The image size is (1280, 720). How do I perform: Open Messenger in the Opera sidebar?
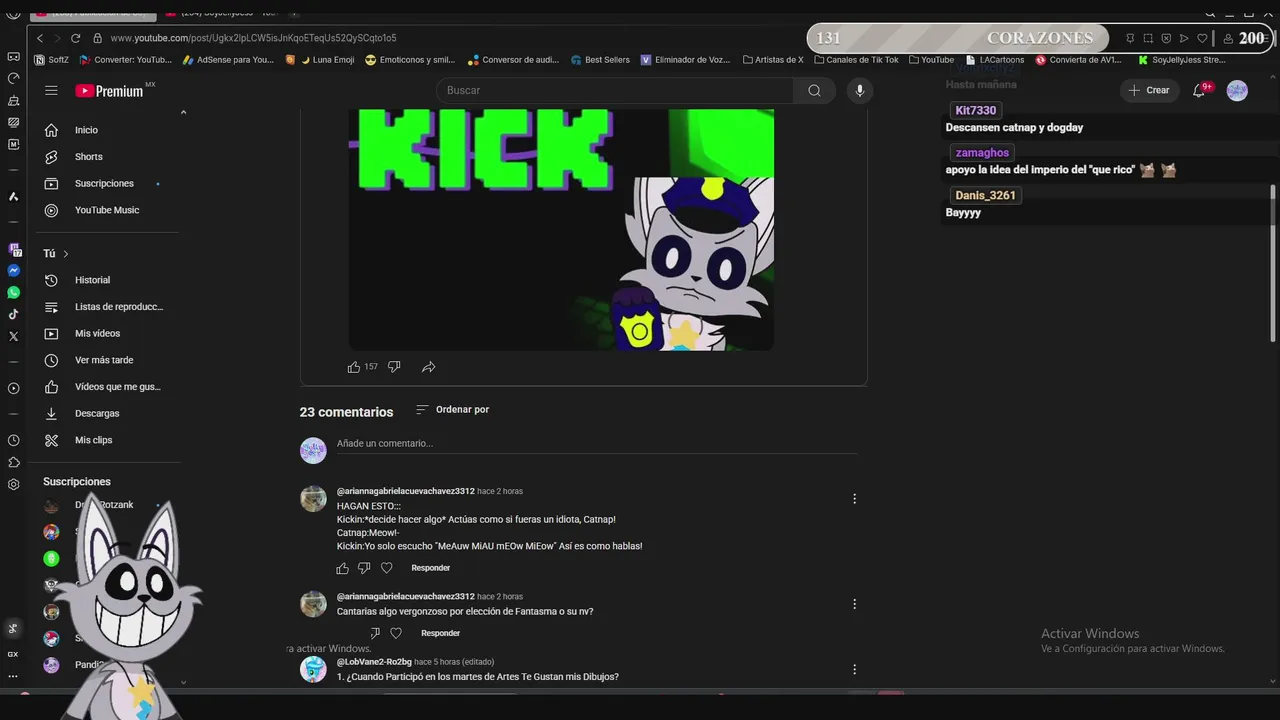(13, 271)
